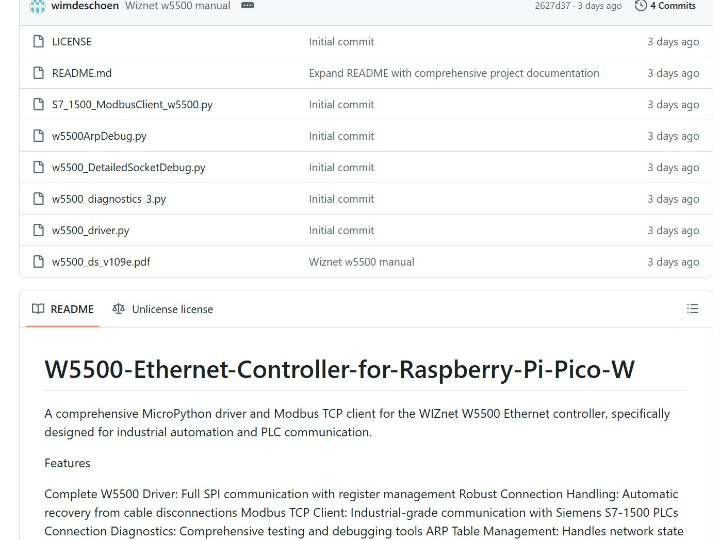Viewport: 720px width, 540px height.
Task: Open the README.md file
Action: [x=82, y=73]
